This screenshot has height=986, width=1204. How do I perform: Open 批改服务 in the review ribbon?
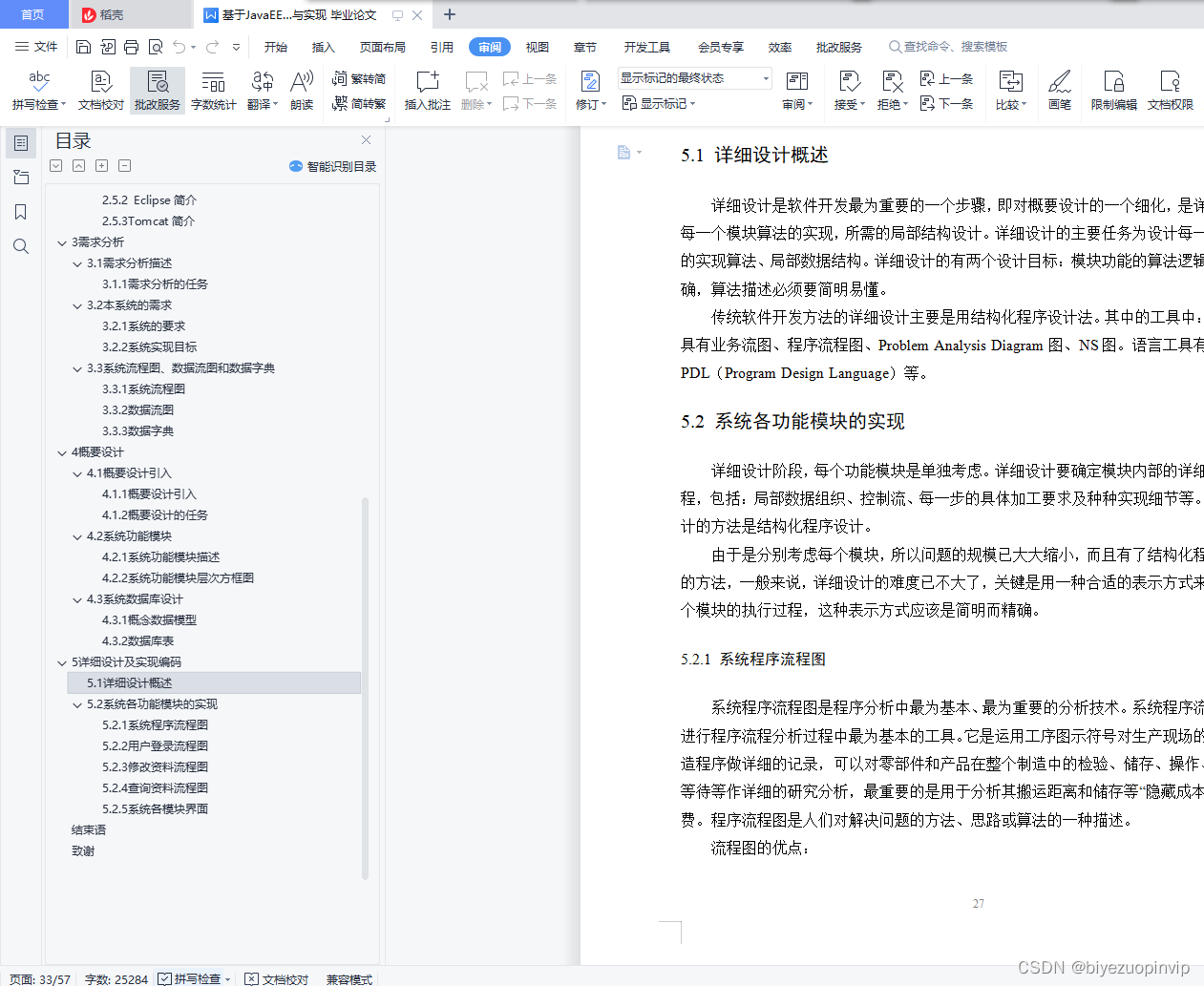pos(157,91)
